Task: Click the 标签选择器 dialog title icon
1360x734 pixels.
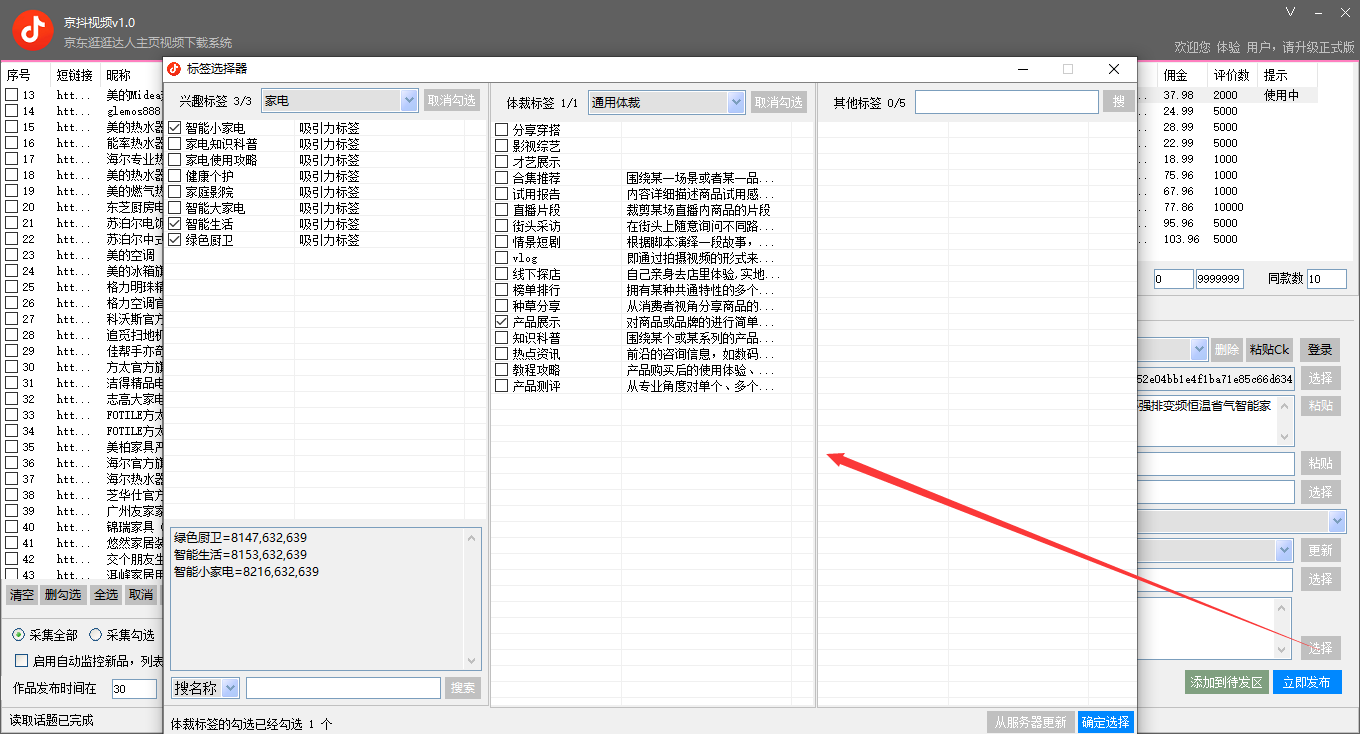Action: (175, 69)
